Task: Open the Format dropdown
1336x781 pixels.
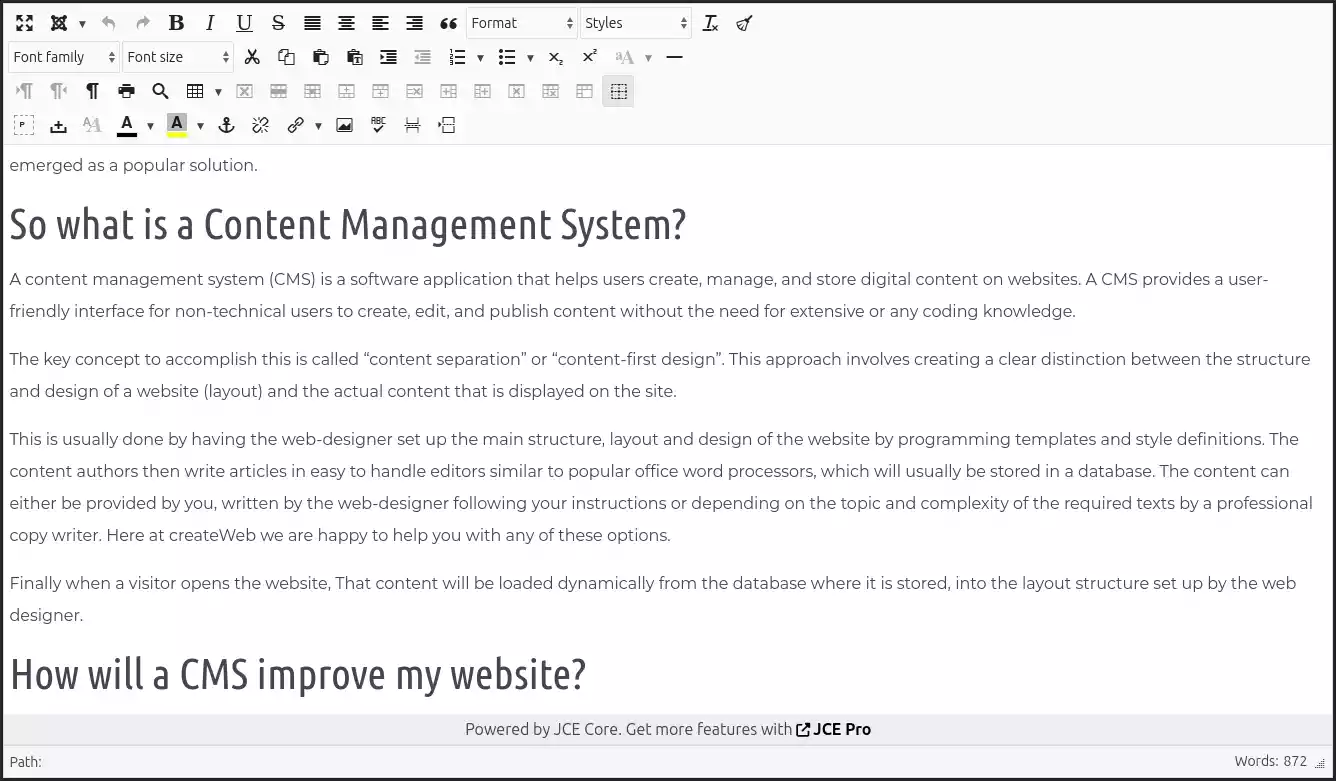Action: coord(521,23)
